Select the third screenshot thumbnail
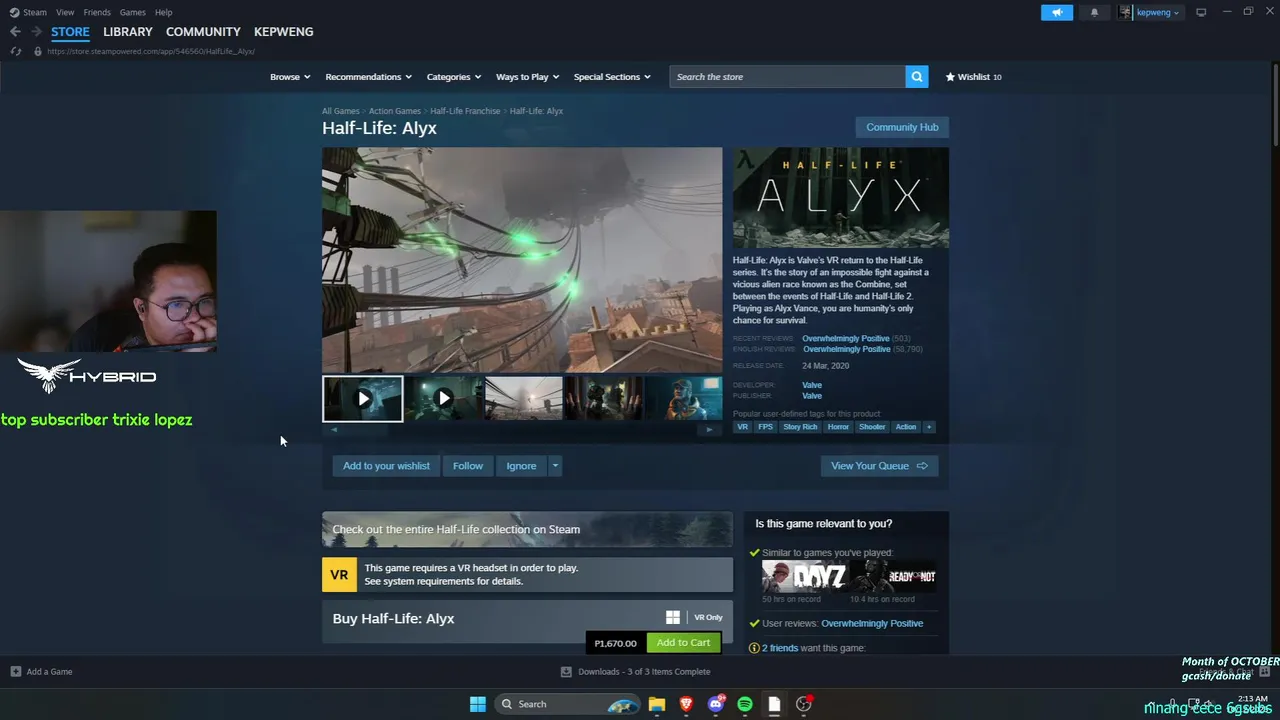The width and height of the screenshot is (1280, 720). tap(523, 399)
